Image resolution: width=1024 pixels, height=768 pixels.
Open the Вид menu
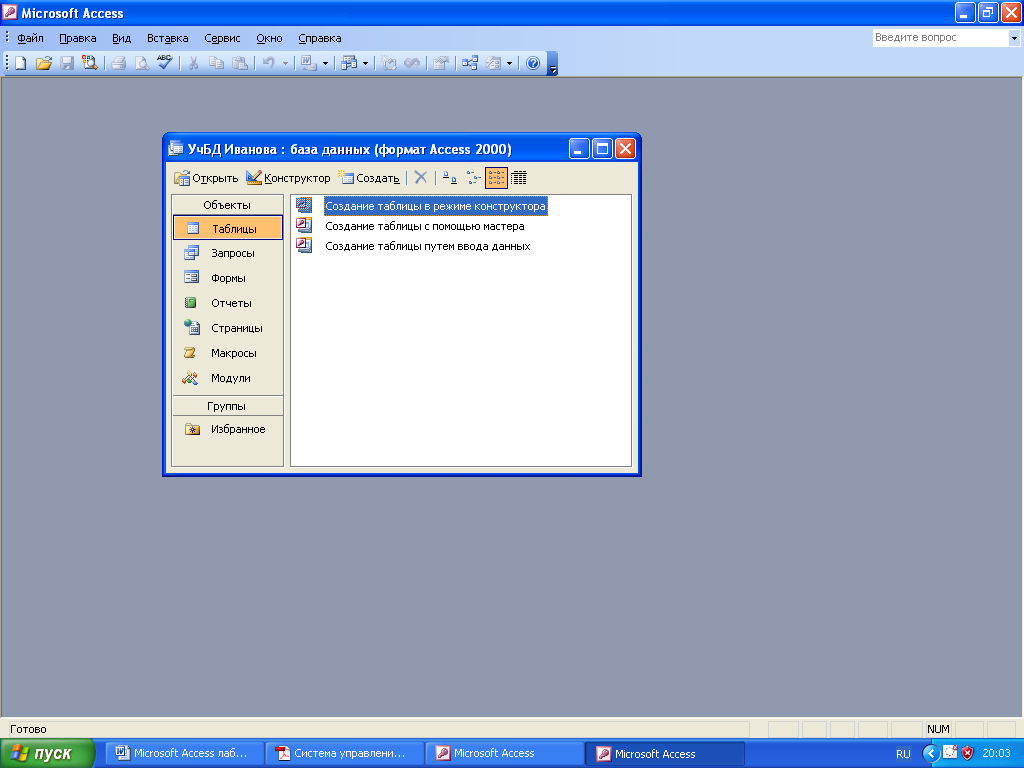[121, 38]
